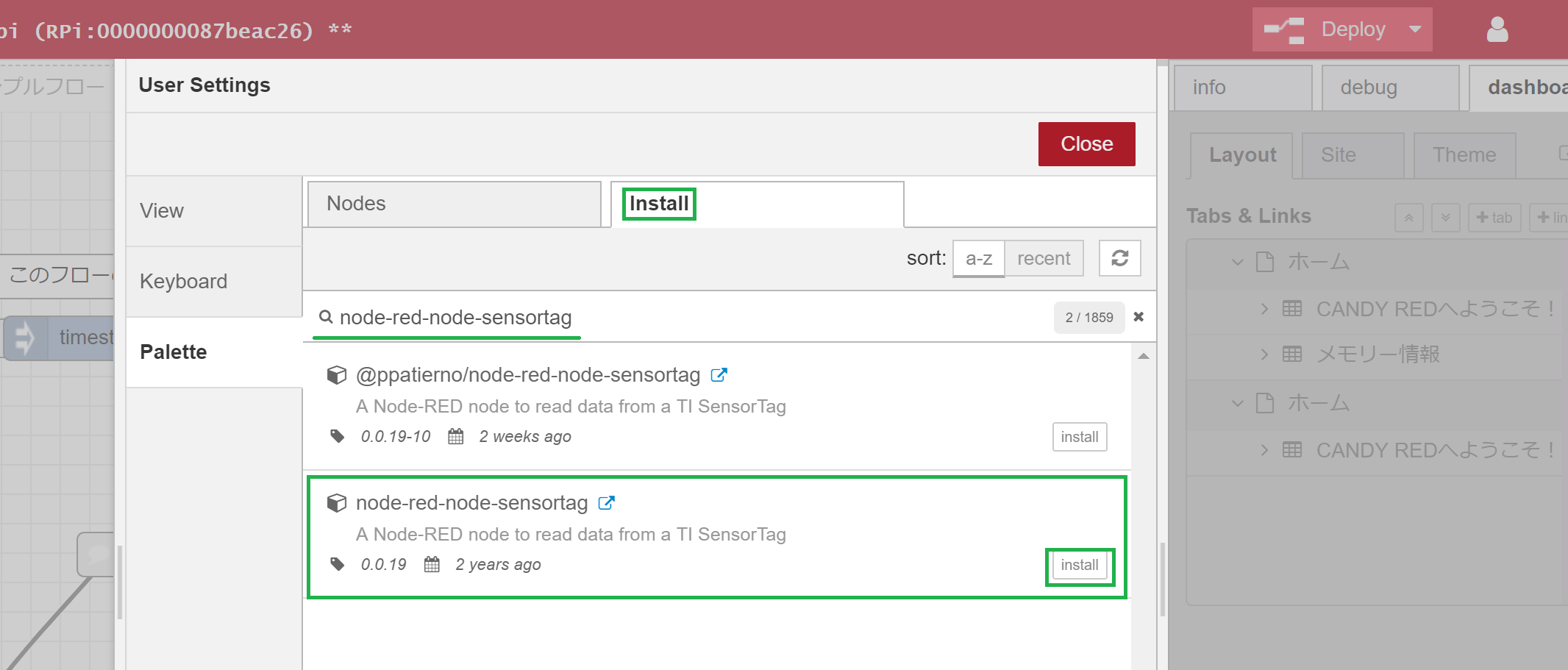The height and width of the screenshot is (670, 1568).
Task: Open external link for node-red-node-sensortag package
Action: point(606,503)
